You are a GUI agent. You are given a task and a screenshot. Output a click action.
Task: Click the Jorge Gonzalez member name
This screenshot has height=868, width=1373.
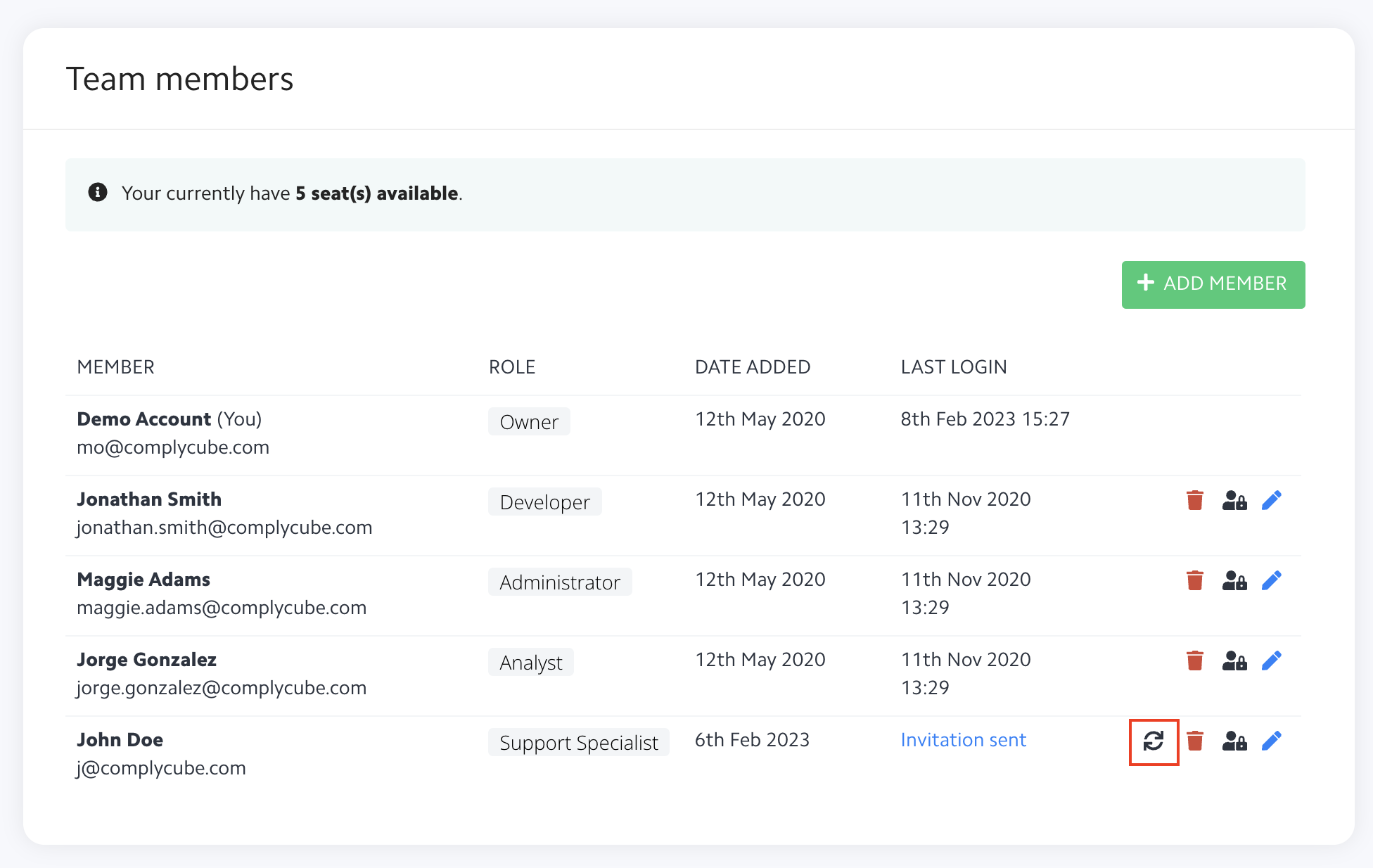(146, 660)
